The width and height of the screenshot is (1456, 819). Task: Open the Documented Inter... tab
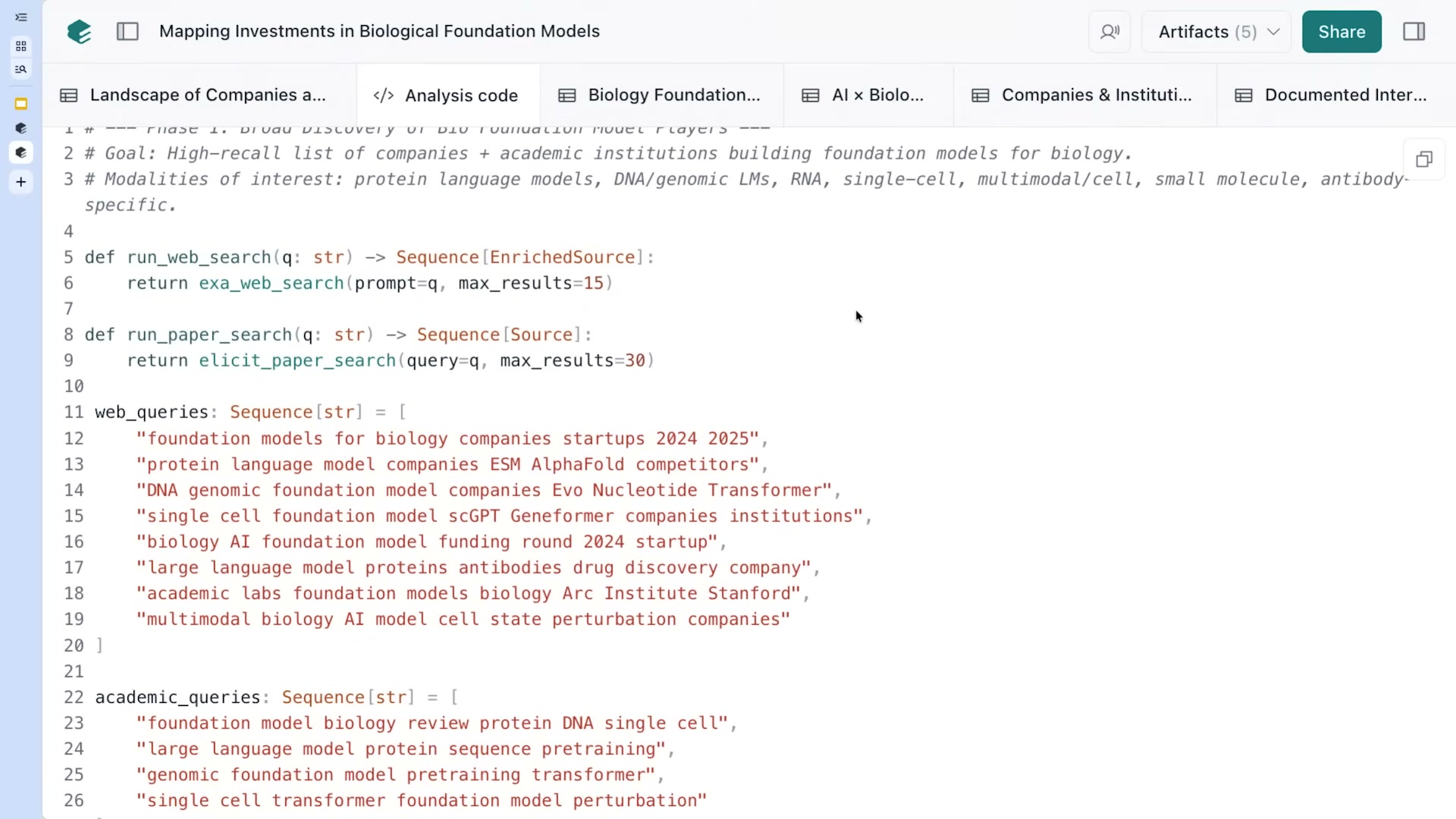(x=1336, y=96)
